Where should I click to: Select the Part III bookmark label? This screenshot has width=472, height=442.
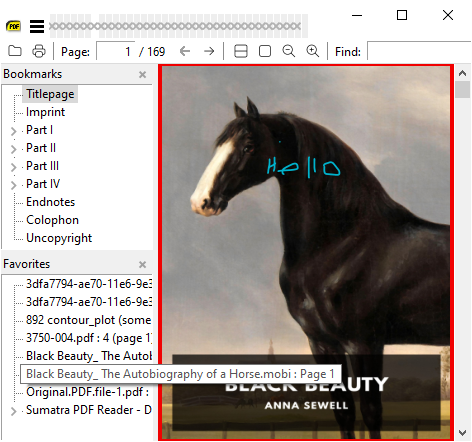(x=42, y=166)
